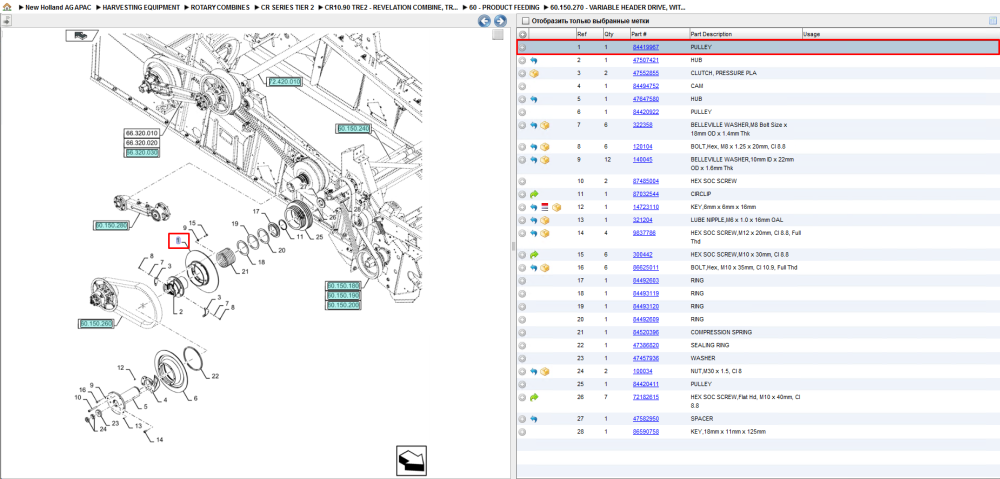Screen dimensions: 1000x479
Task: Click the blue arrow icon for SPACER row
Action: [x=534, y=419]
